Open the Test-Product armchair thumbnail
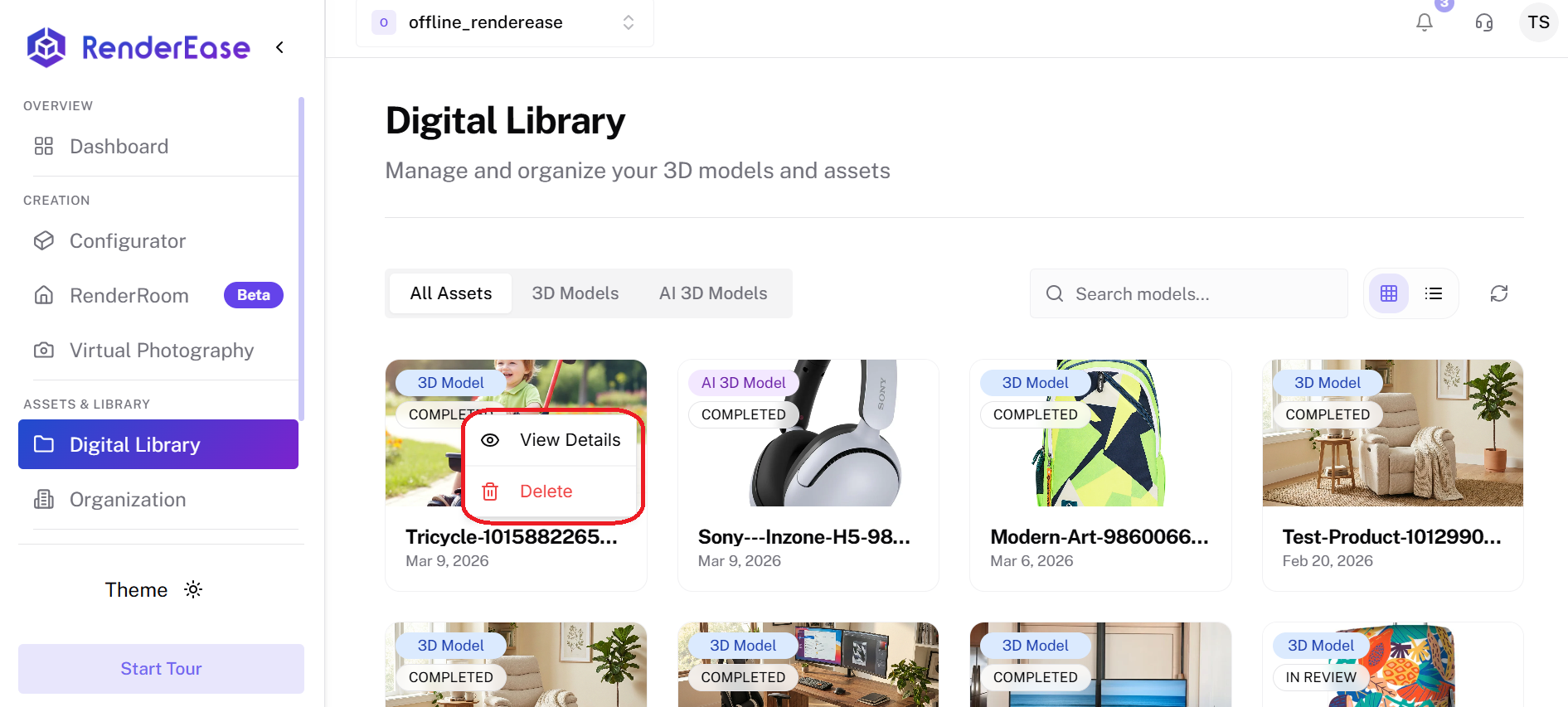This screenshot has width=1568, height=707. tap(1393, 433)
